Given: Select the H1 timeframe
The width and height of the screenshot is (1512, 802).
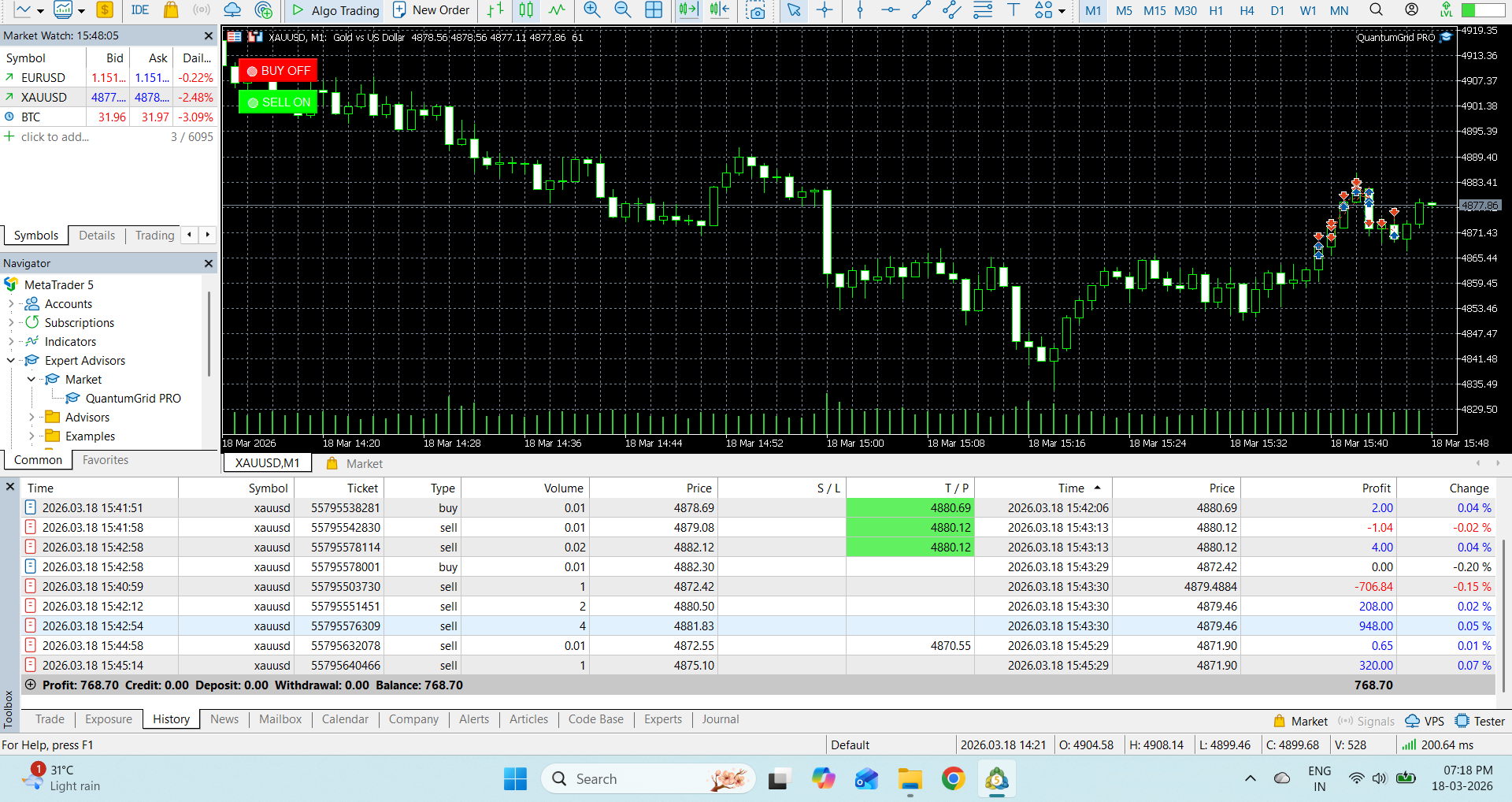Looking at the screenshot, I should click(x=1216, y=11).
